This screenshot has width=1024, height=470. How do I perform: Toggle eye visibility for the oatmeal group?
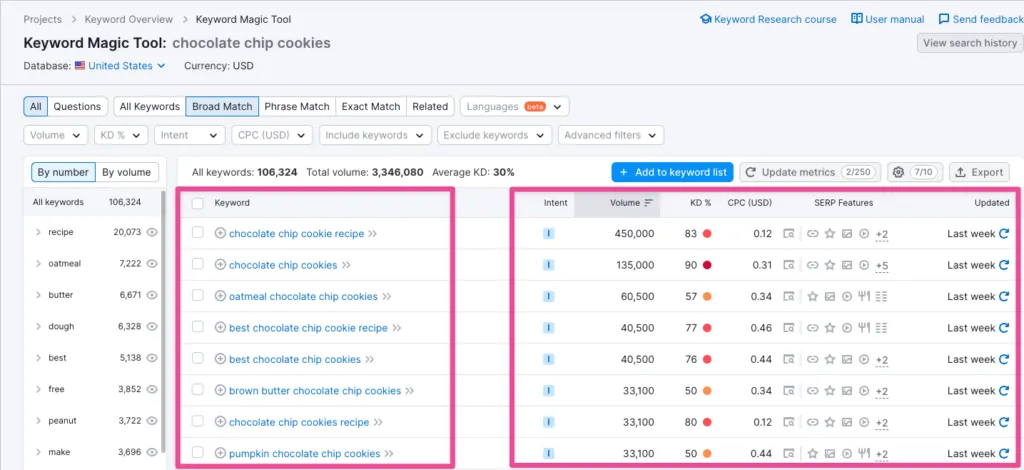click(x=152, y=264)
